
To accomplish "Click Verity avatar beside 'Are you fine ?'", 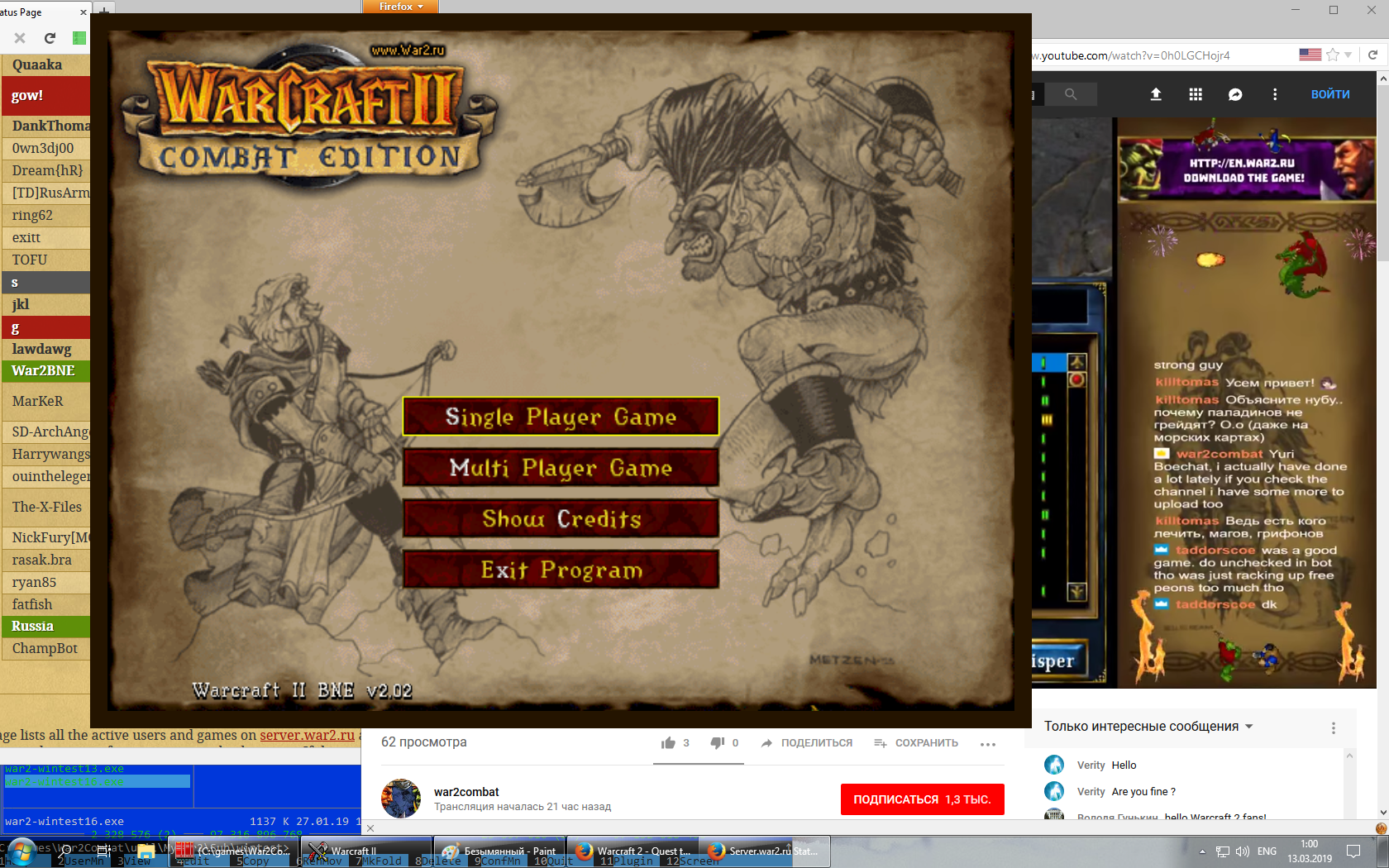I will pyautogui.click(x=1054, y=791).
